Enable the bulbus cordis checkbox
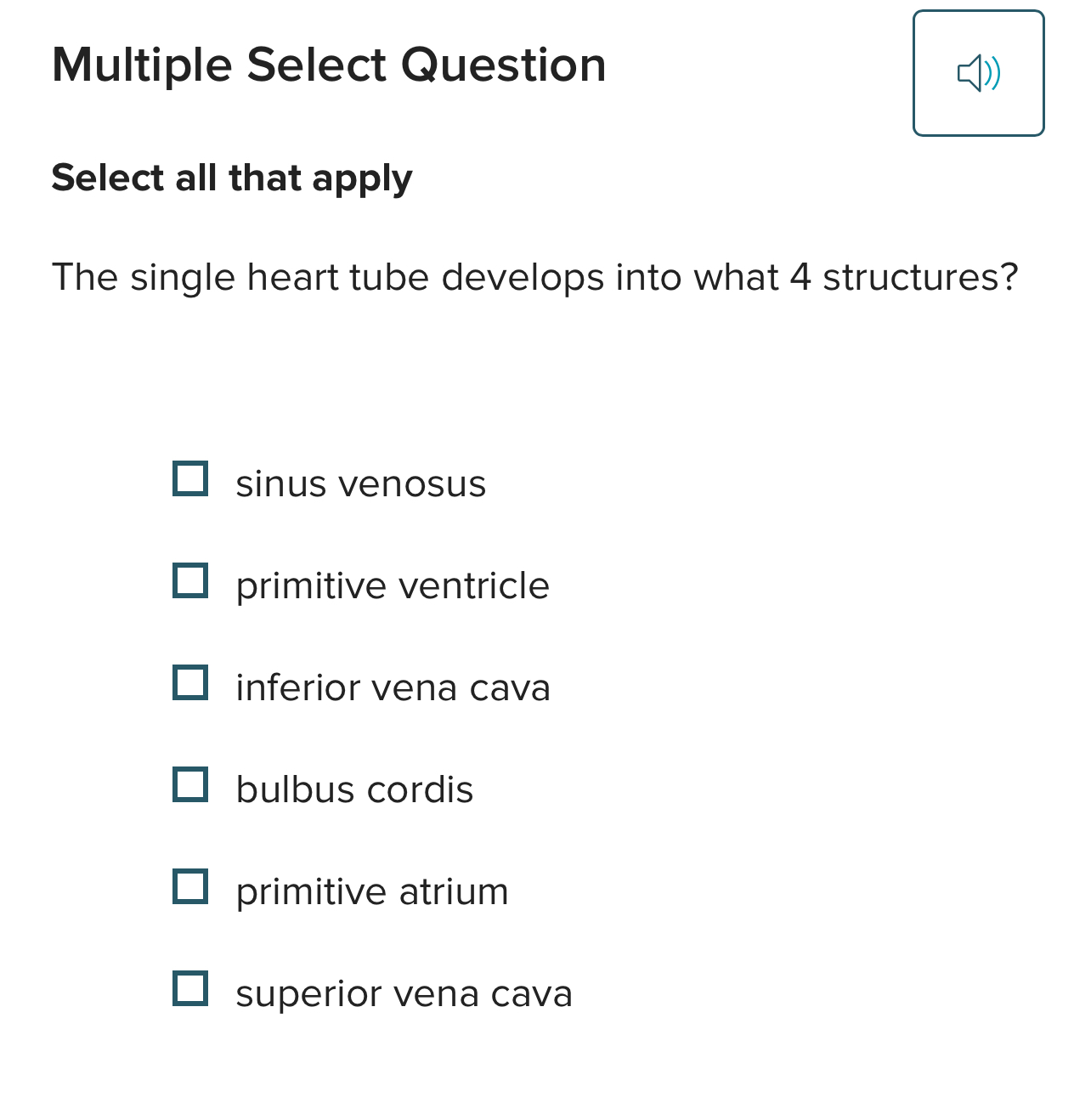The height and width of the screenshot is (1120, 1091). pos(190,784)
